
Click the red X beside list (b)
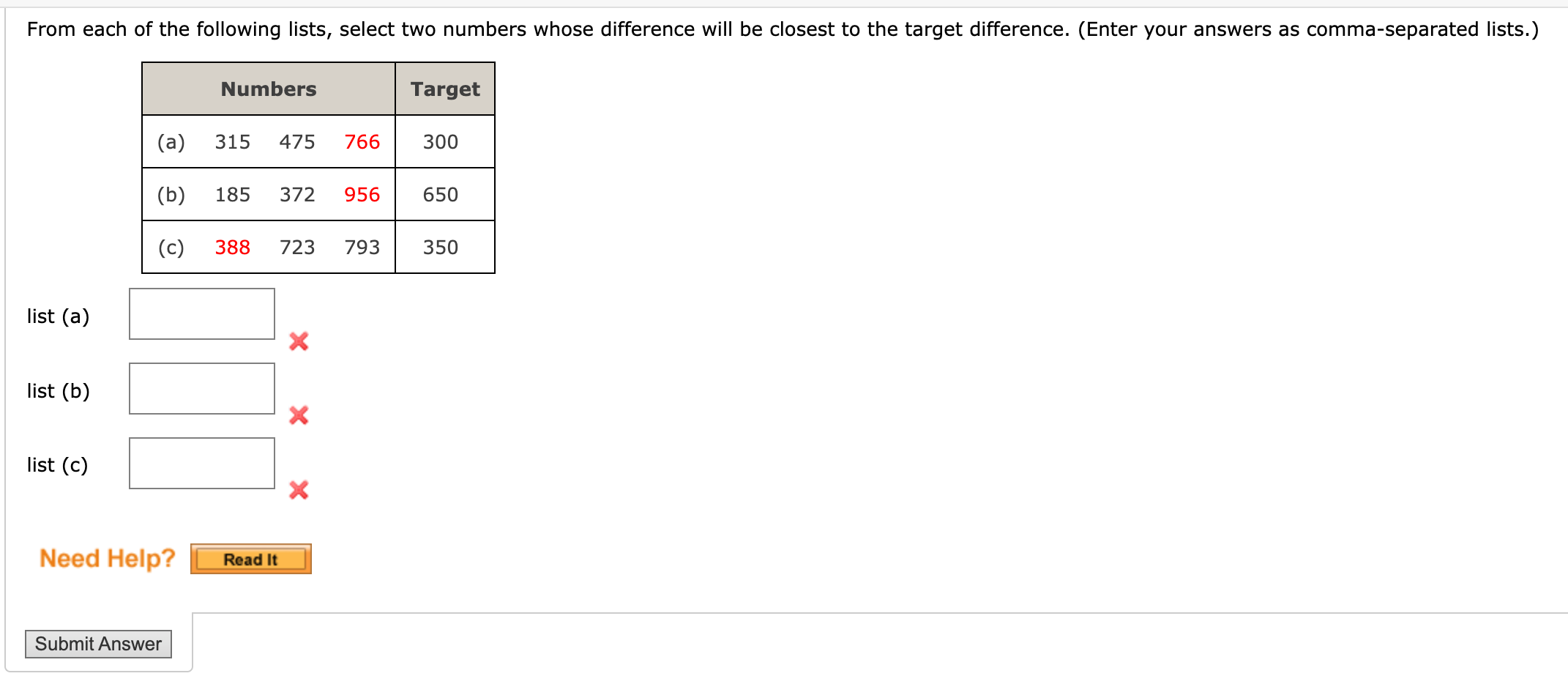click(298, 416)
